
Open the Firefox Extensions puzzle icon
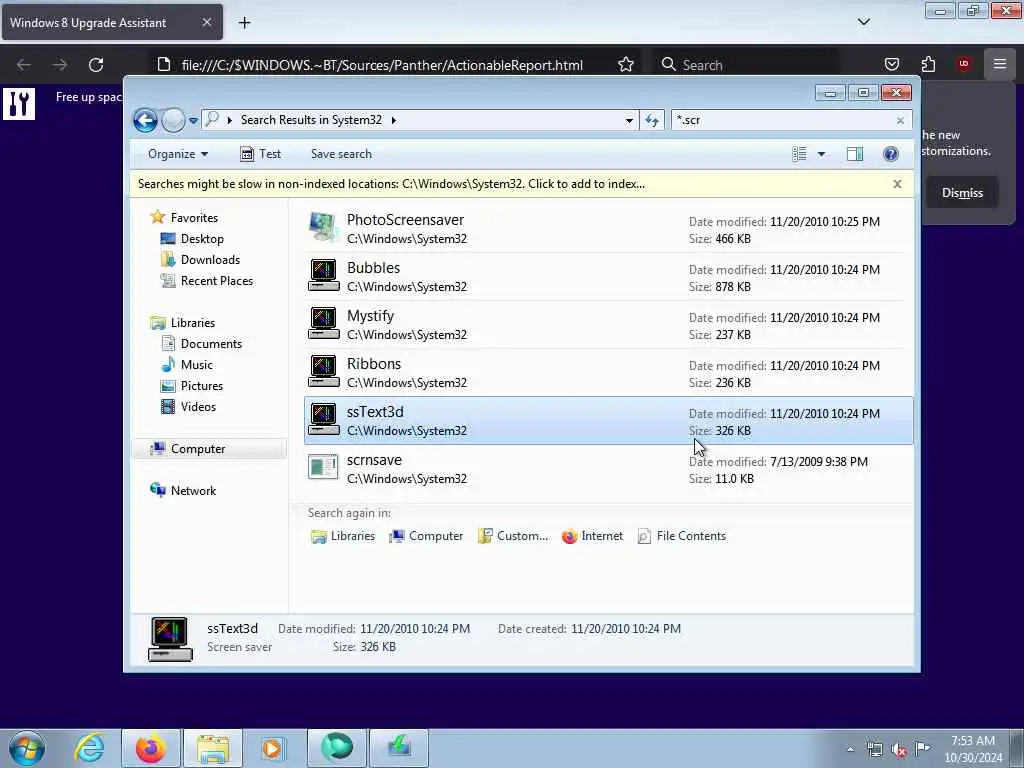coord(928,64)
